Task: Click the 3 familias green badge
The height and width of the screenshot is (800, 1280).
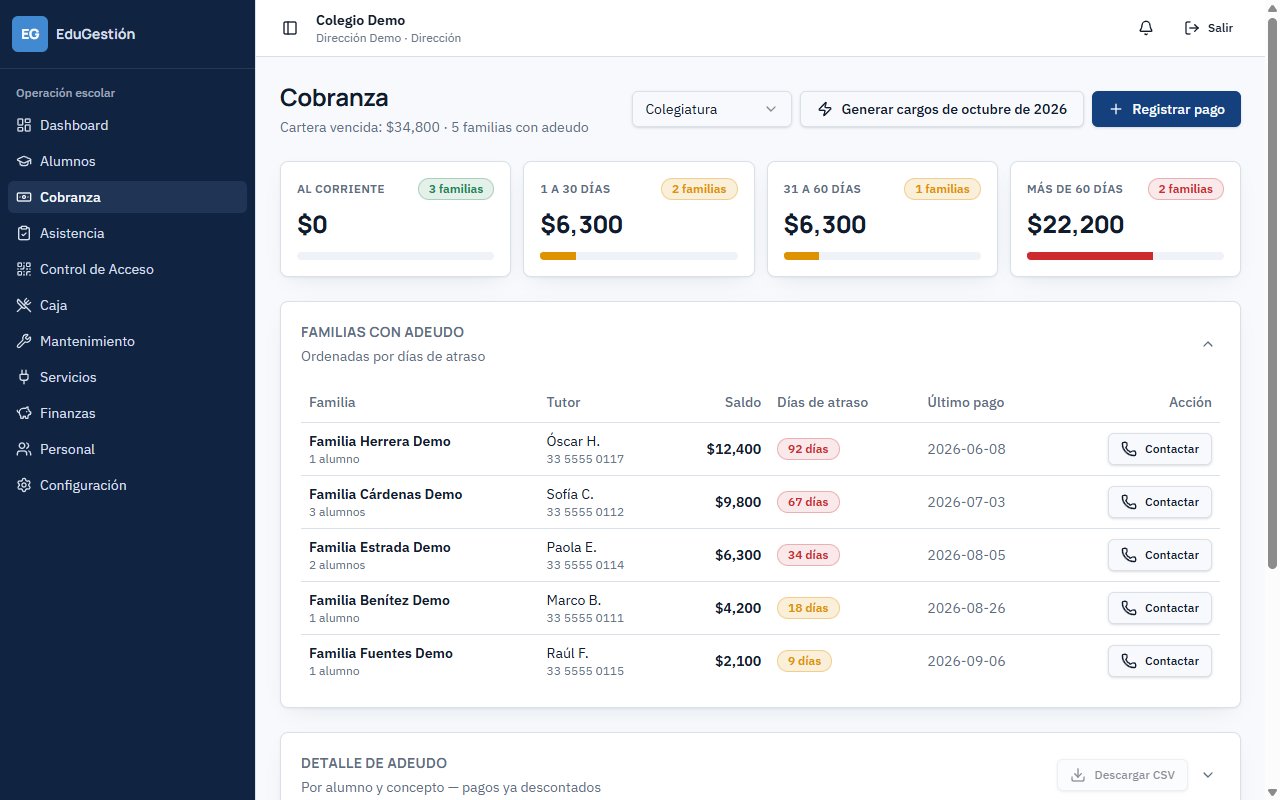Action: point(456,189)
